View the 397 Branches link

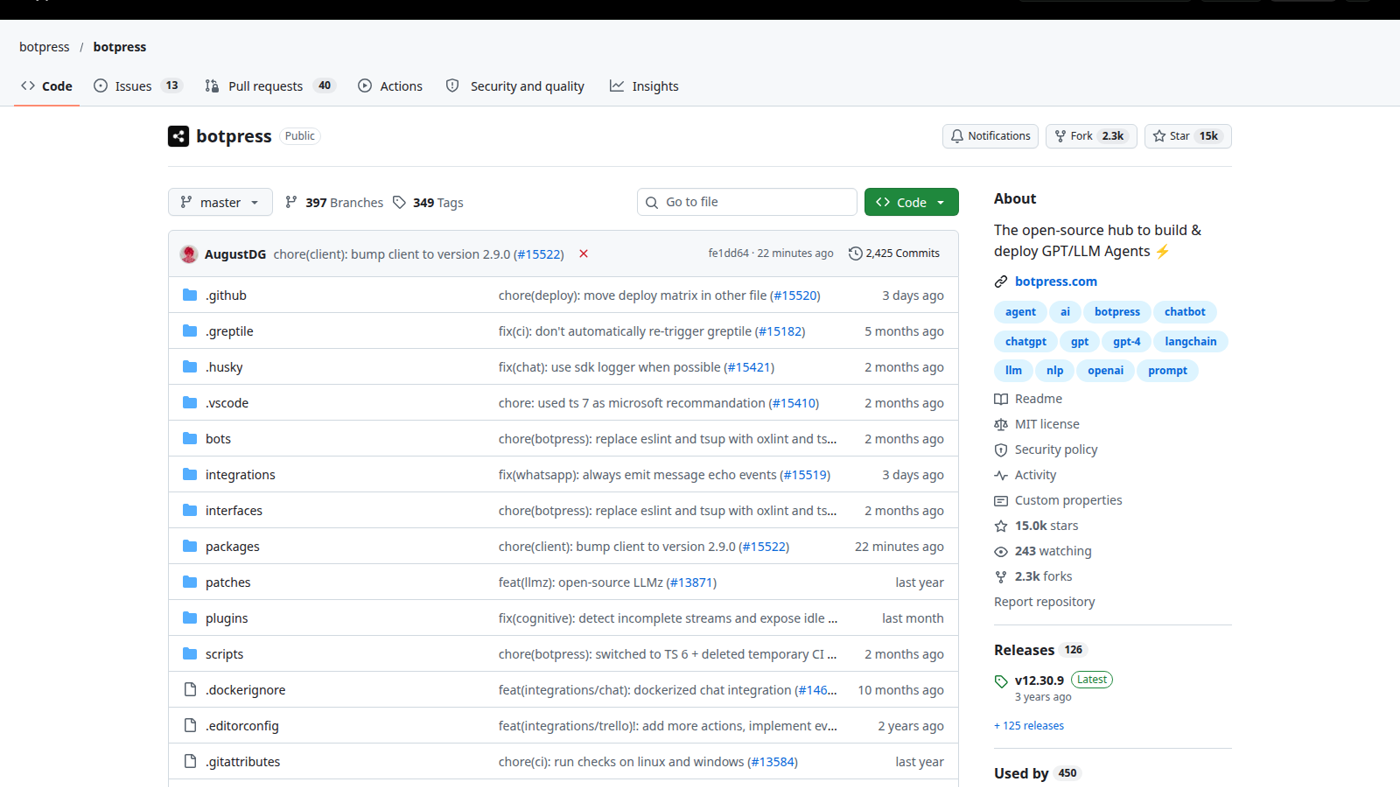(x=334, y=202)
